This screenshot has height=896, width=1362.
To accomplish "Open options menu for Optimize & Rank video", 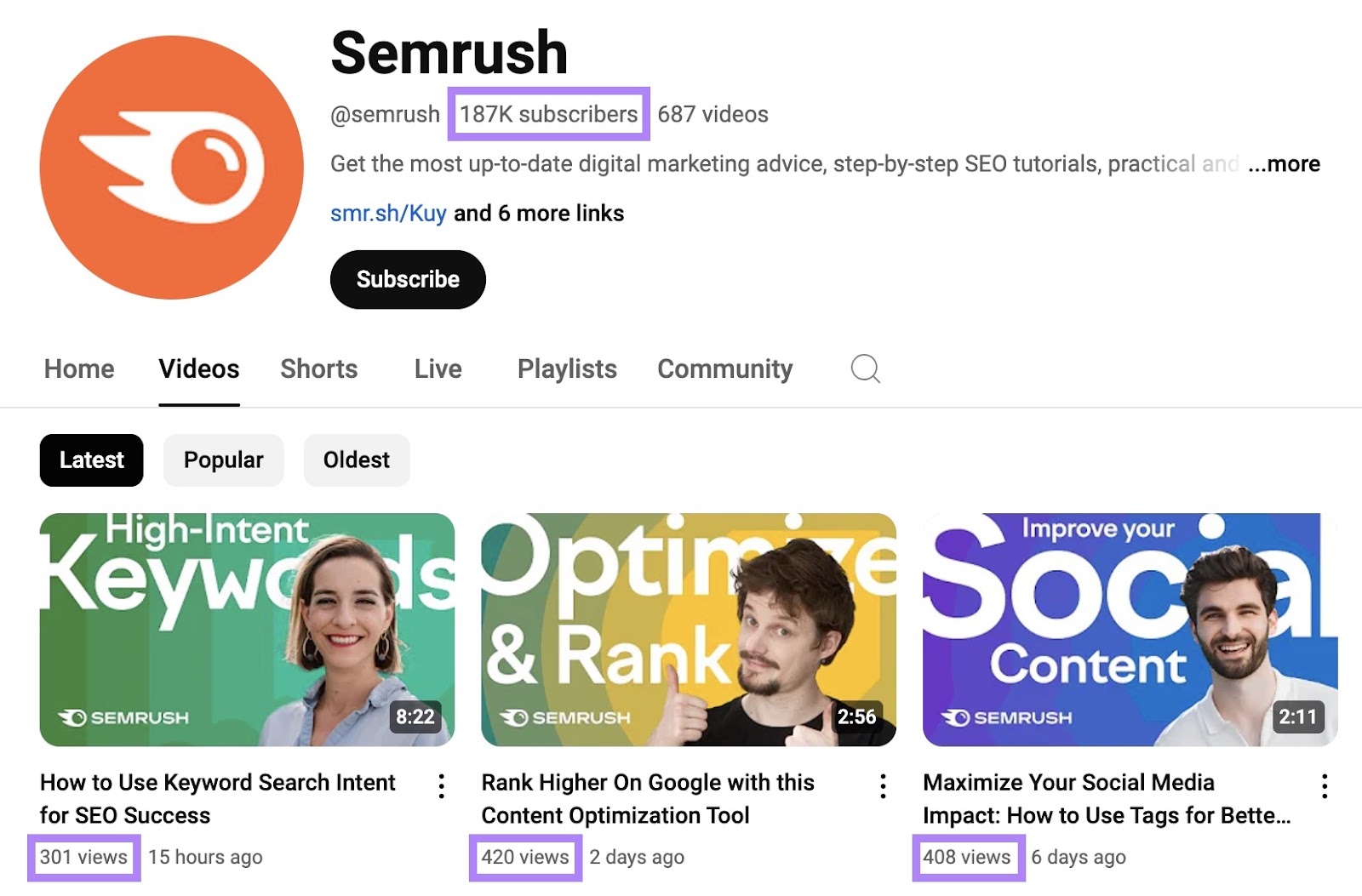I will (882, 788).
